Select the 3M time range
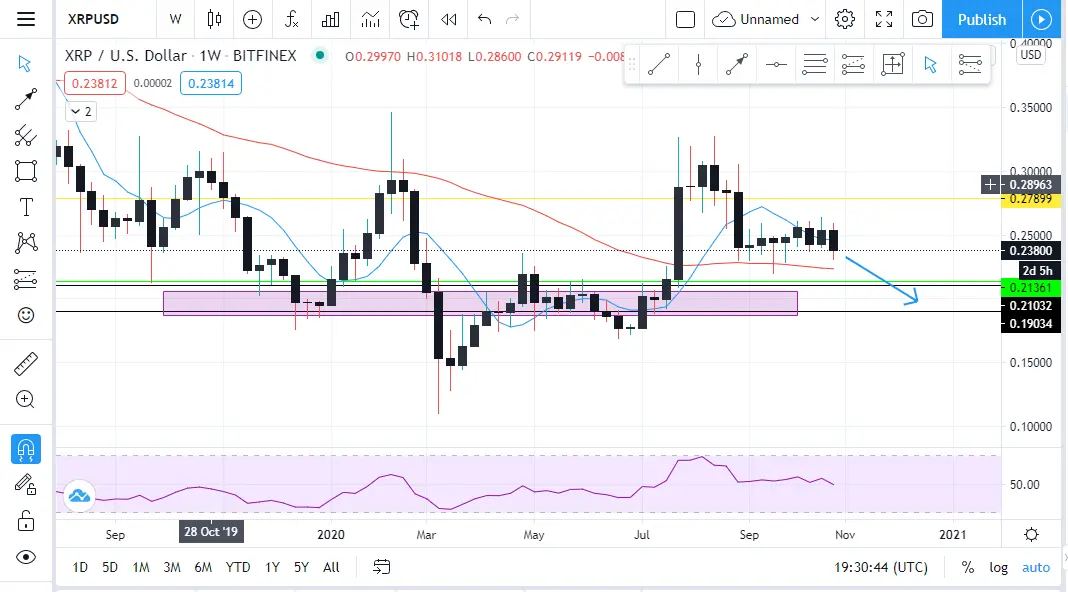1068x592 pixels. 172,567
